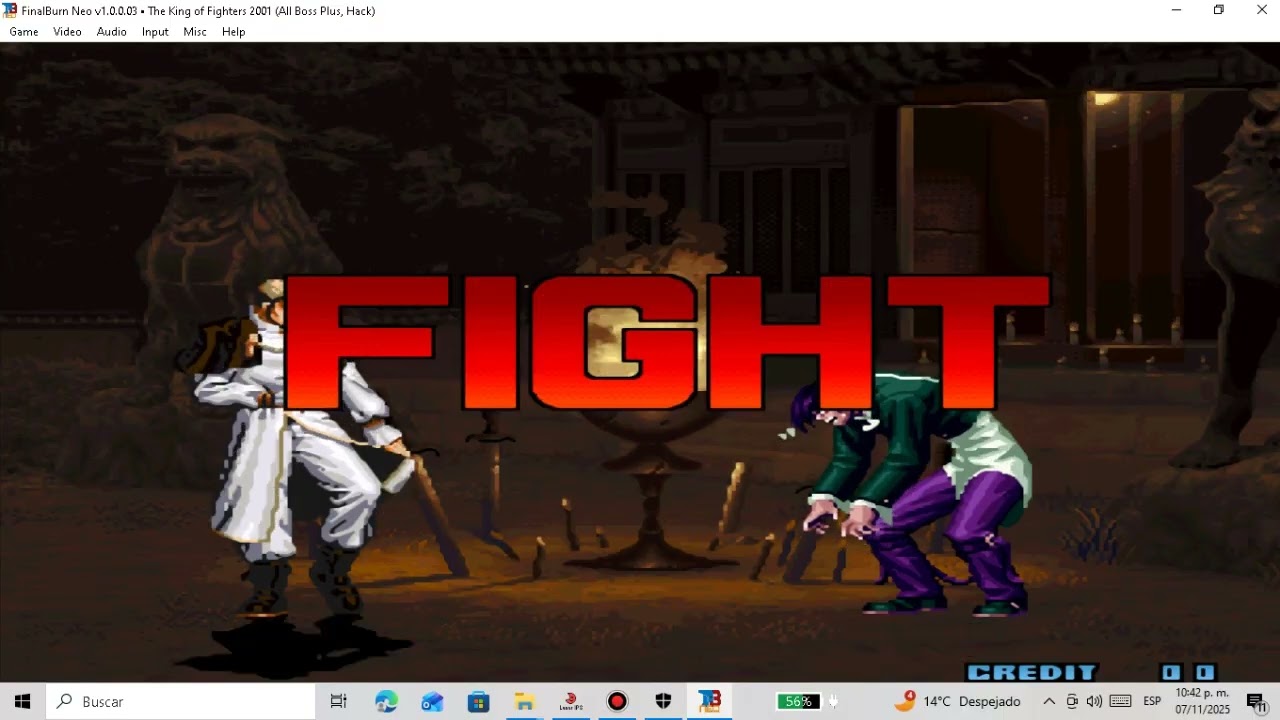This screenshot has height=720, width=1280.
Task: Open Microsoft Store from the taskbar
Action: pyautogui.click(x=479, y=702)
